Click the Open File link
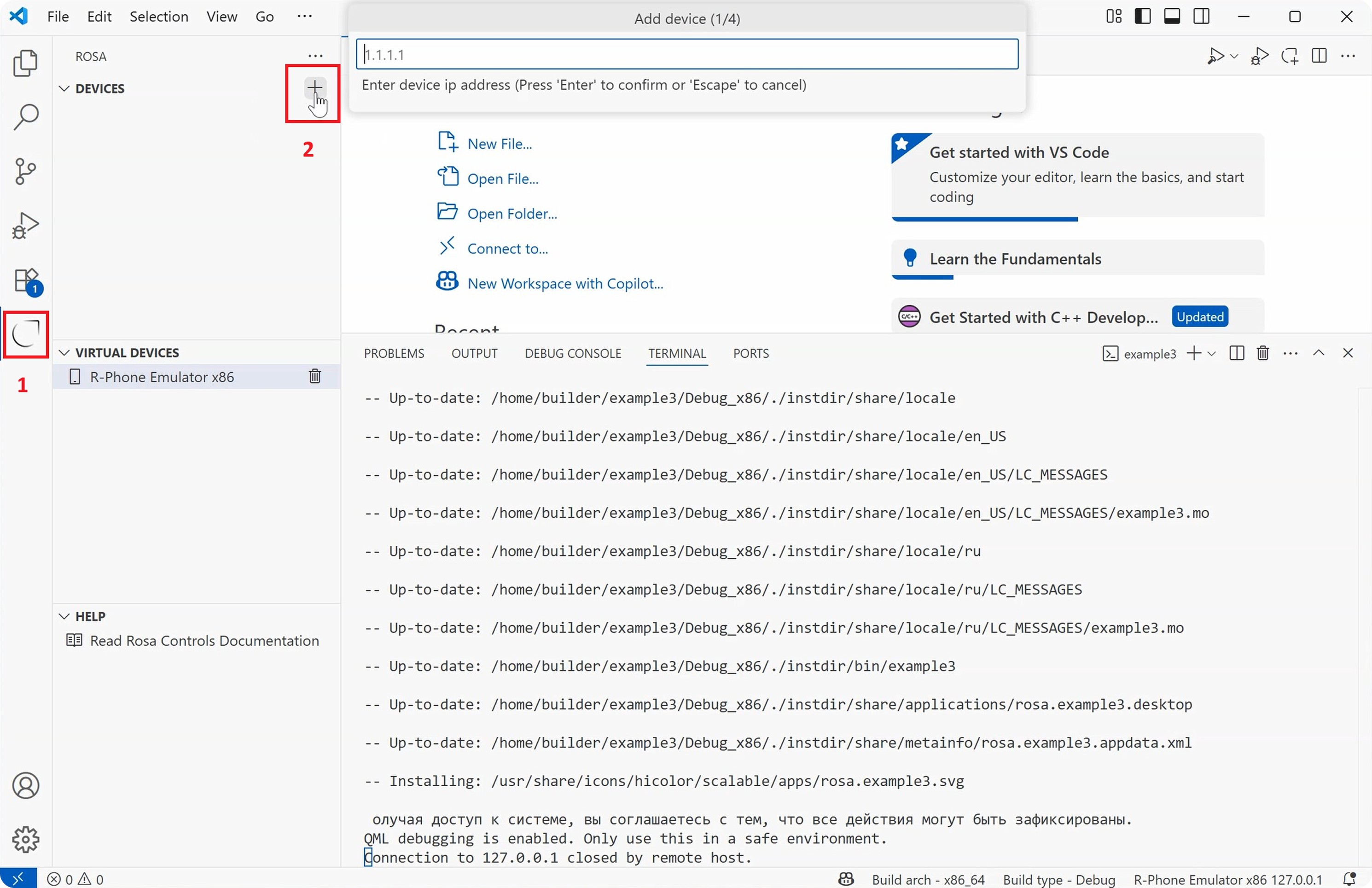The image size is (1372, 888). pos(502,179)
